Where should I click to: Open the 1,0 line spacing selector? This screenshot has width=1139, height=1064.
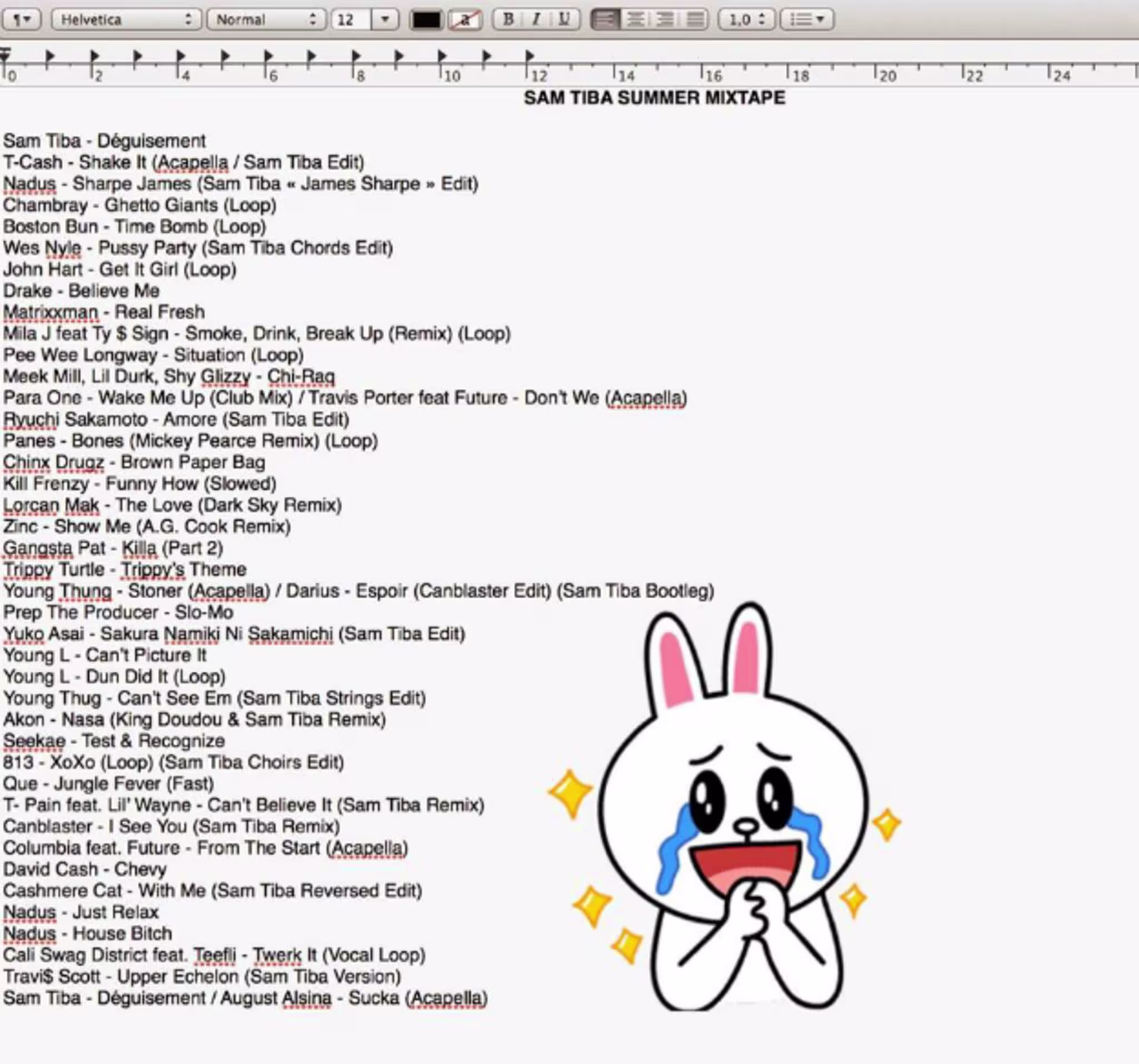(x=746, y=19)
